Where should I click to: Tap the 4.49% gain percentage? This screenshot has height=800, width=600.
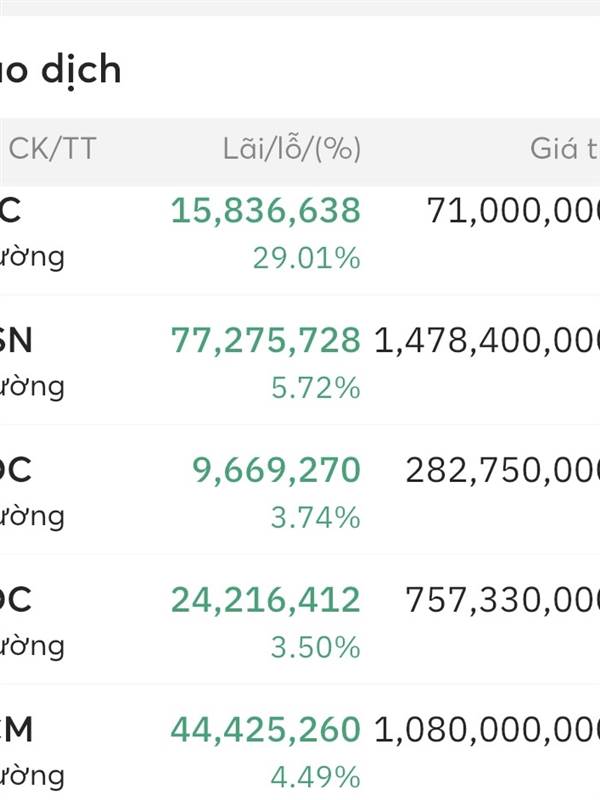click(316, 777)
